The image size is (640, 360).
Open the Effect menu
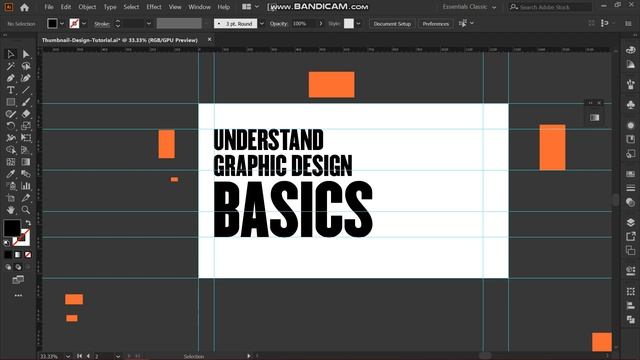pos(154,7)
